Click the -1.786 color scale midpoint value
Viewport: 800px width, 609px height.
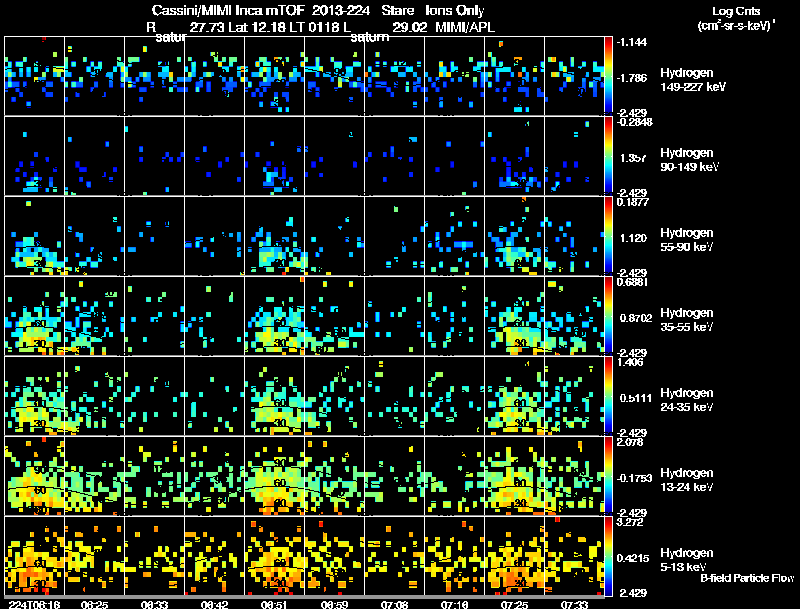pyautogui.click(x=632, y=78)
